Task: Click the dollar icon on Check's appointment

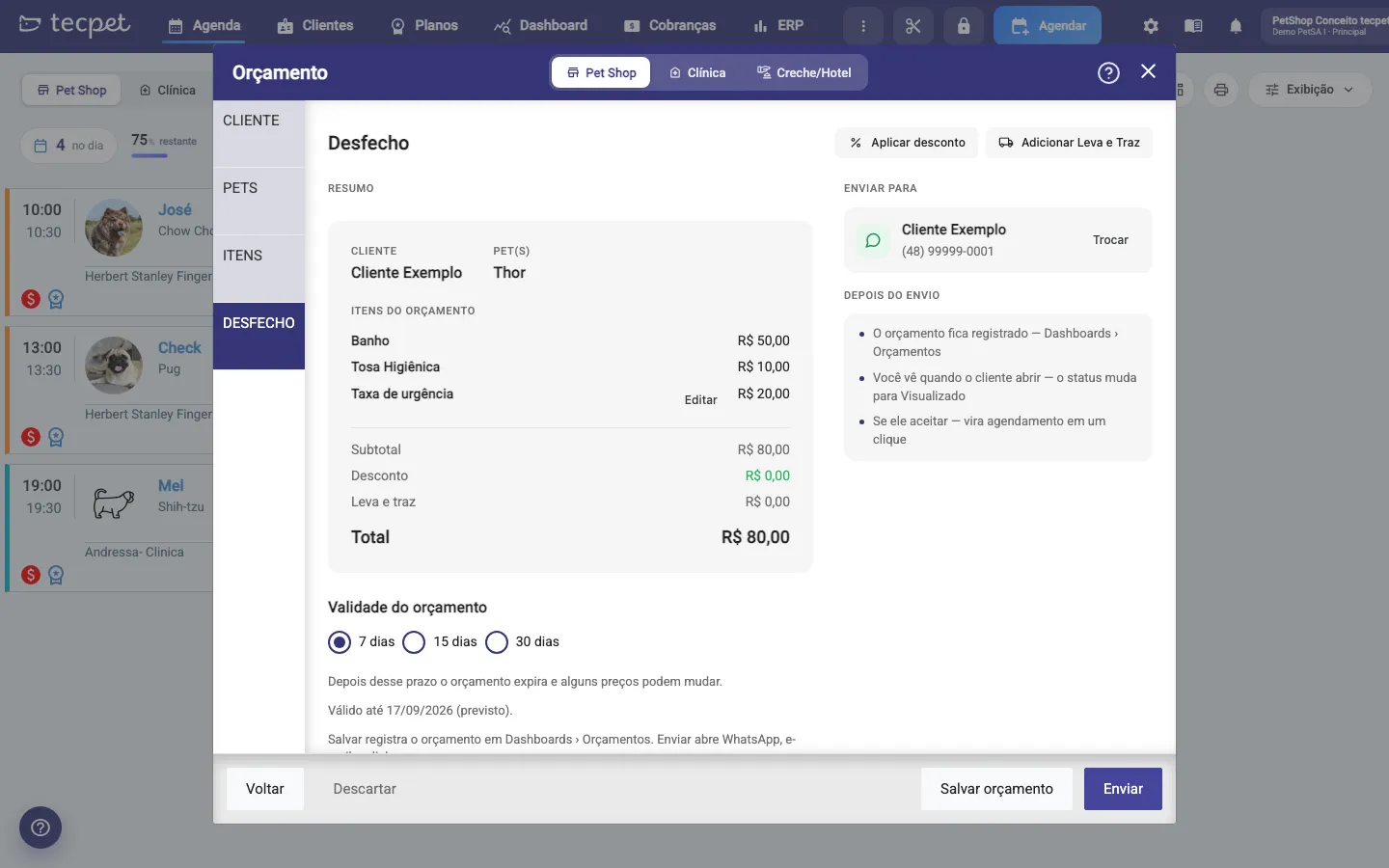Action: click(31, 437)
